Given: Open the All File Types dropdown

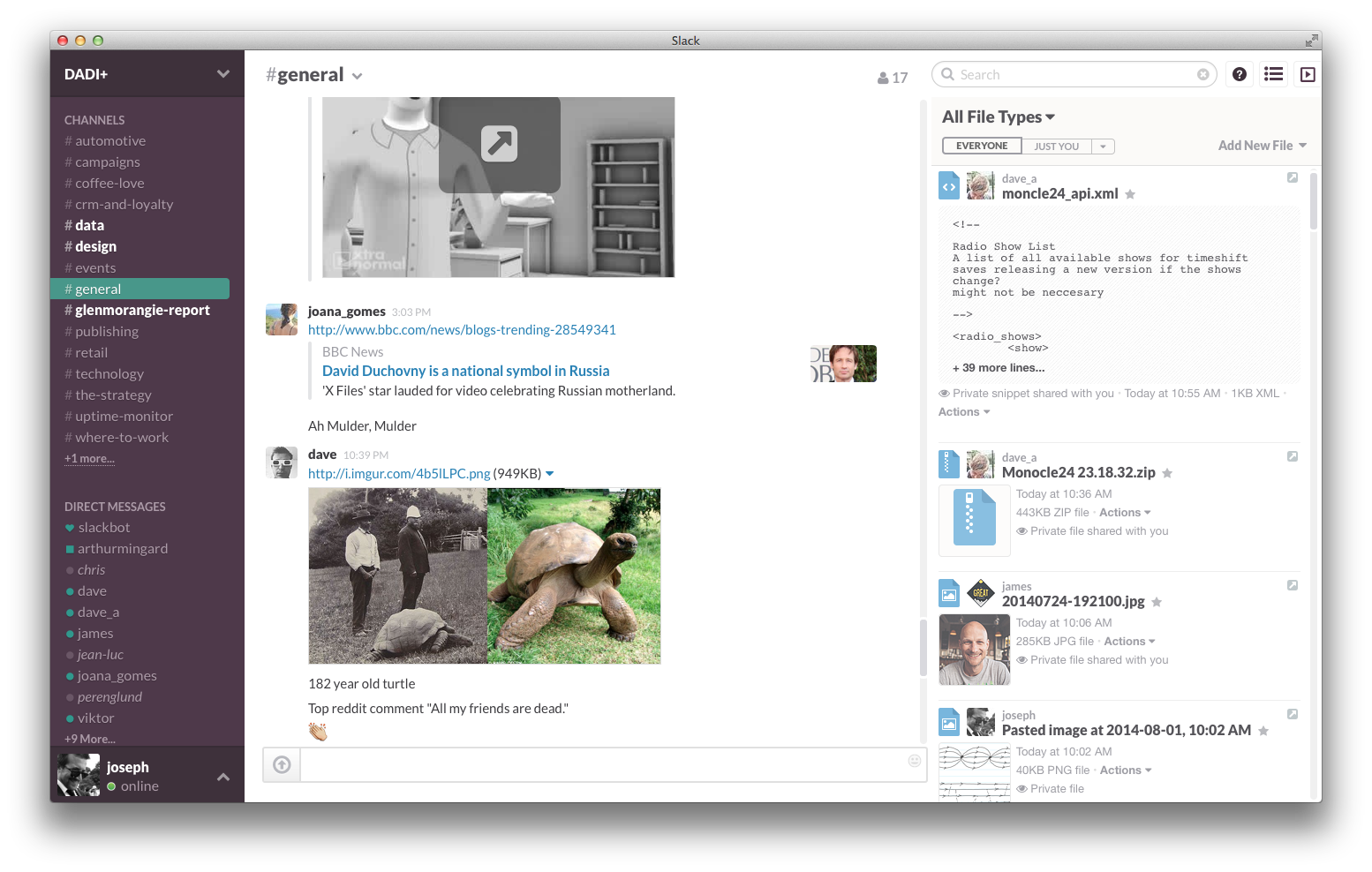Looking at the screenshot, I should pos(998,117).
